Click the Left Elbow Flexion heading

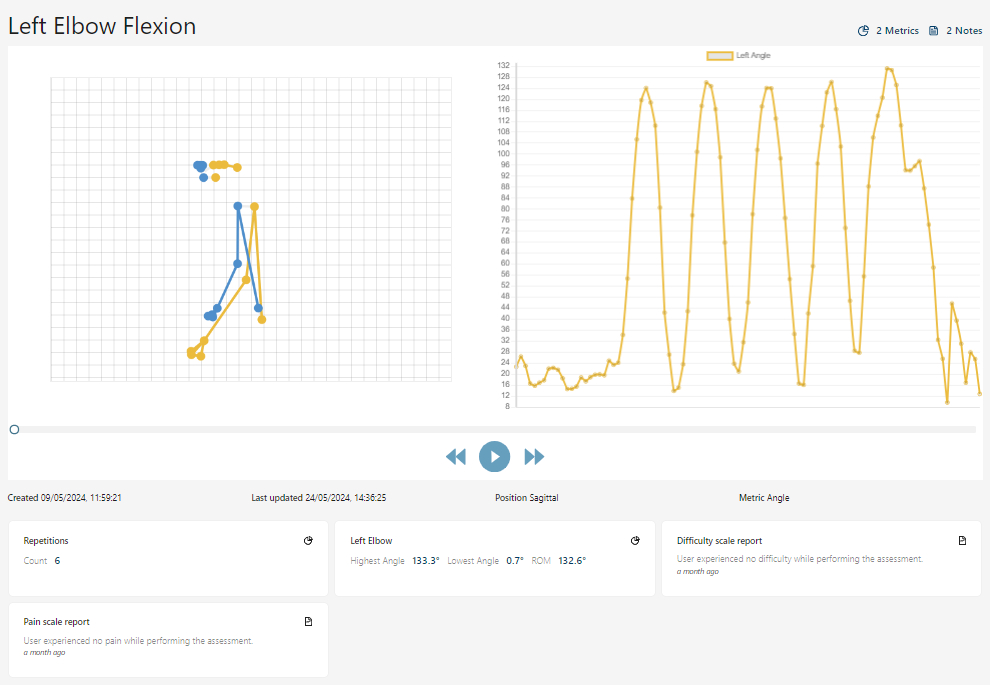102,26
